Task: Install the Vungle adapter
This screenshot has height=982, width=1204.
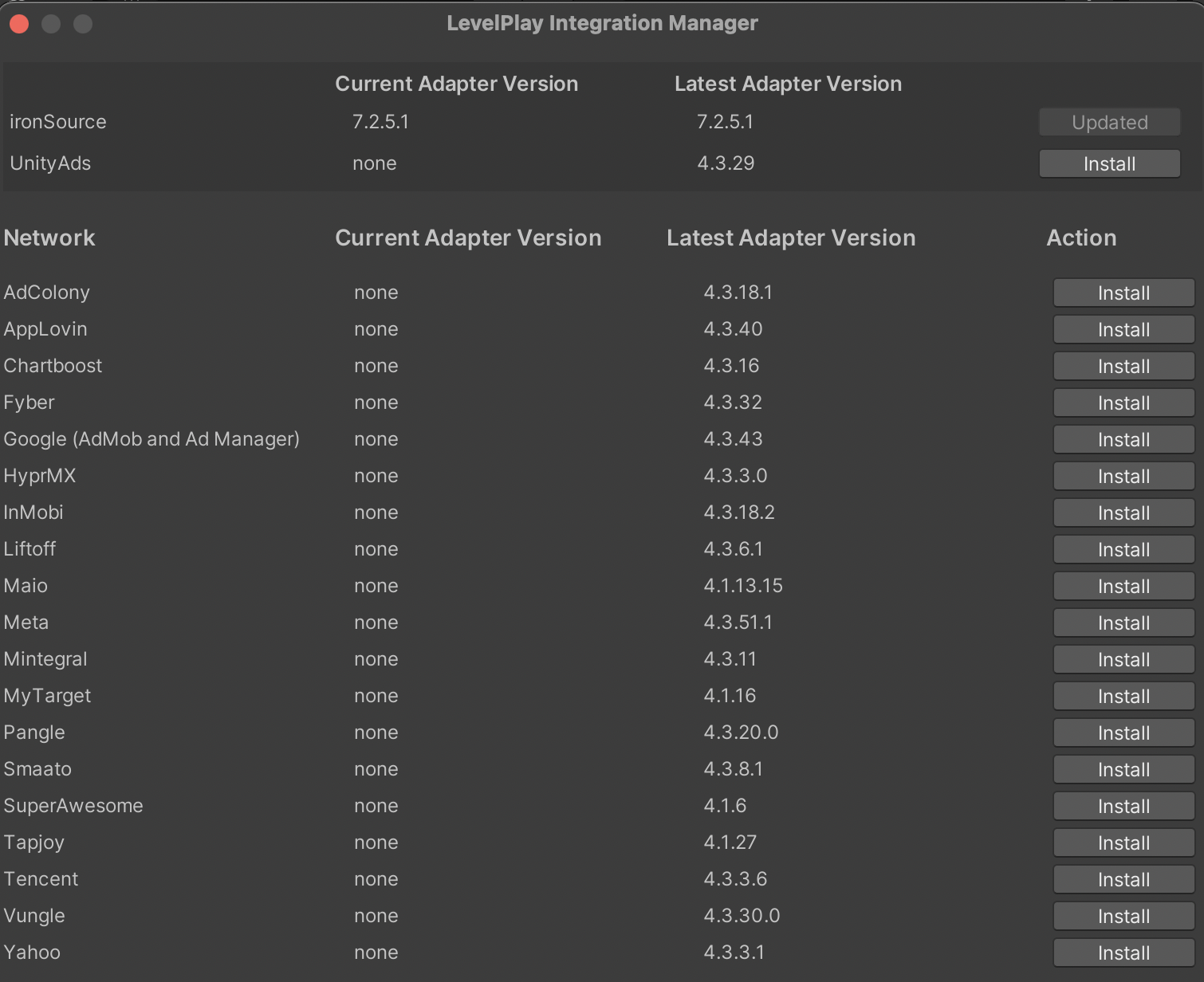Action: [1123, 917]
